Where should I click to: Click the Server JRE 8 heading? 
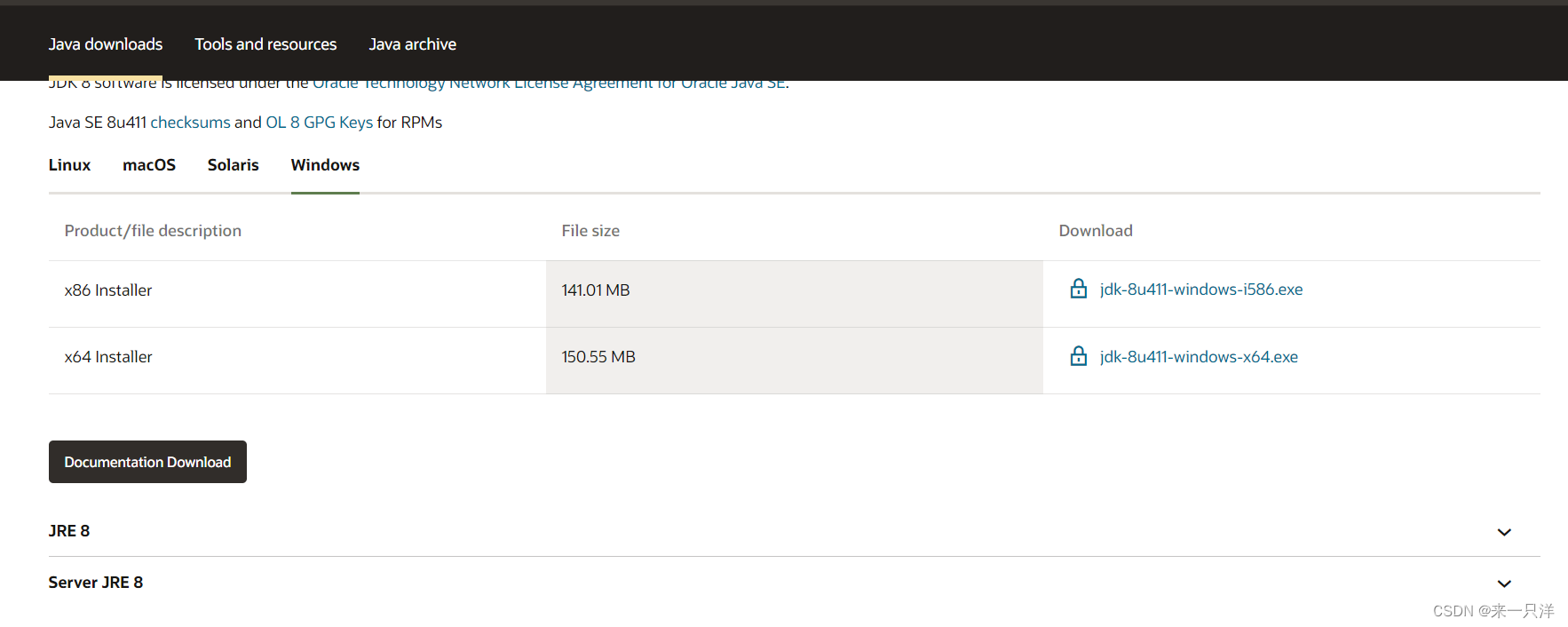96,583
